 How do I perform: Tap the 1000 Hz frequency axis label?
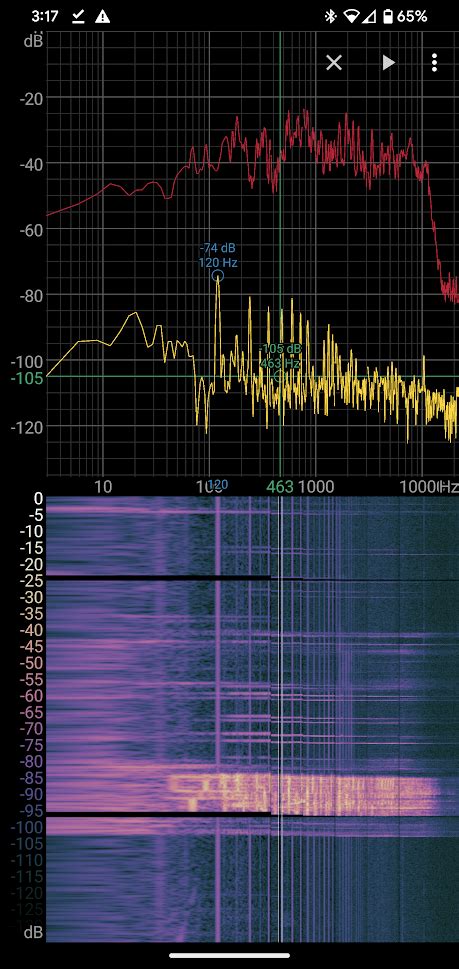tap(316, 486)
